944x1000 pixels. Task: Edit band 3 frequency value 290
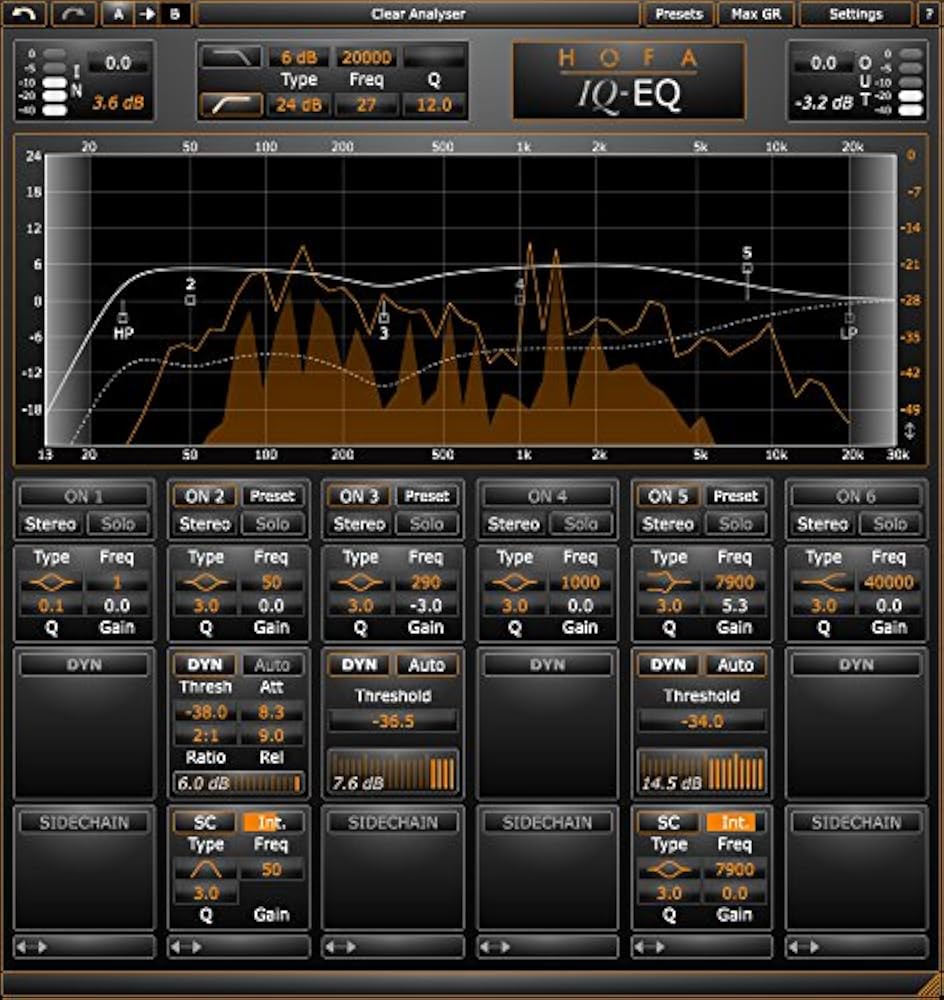click(425, 582)
